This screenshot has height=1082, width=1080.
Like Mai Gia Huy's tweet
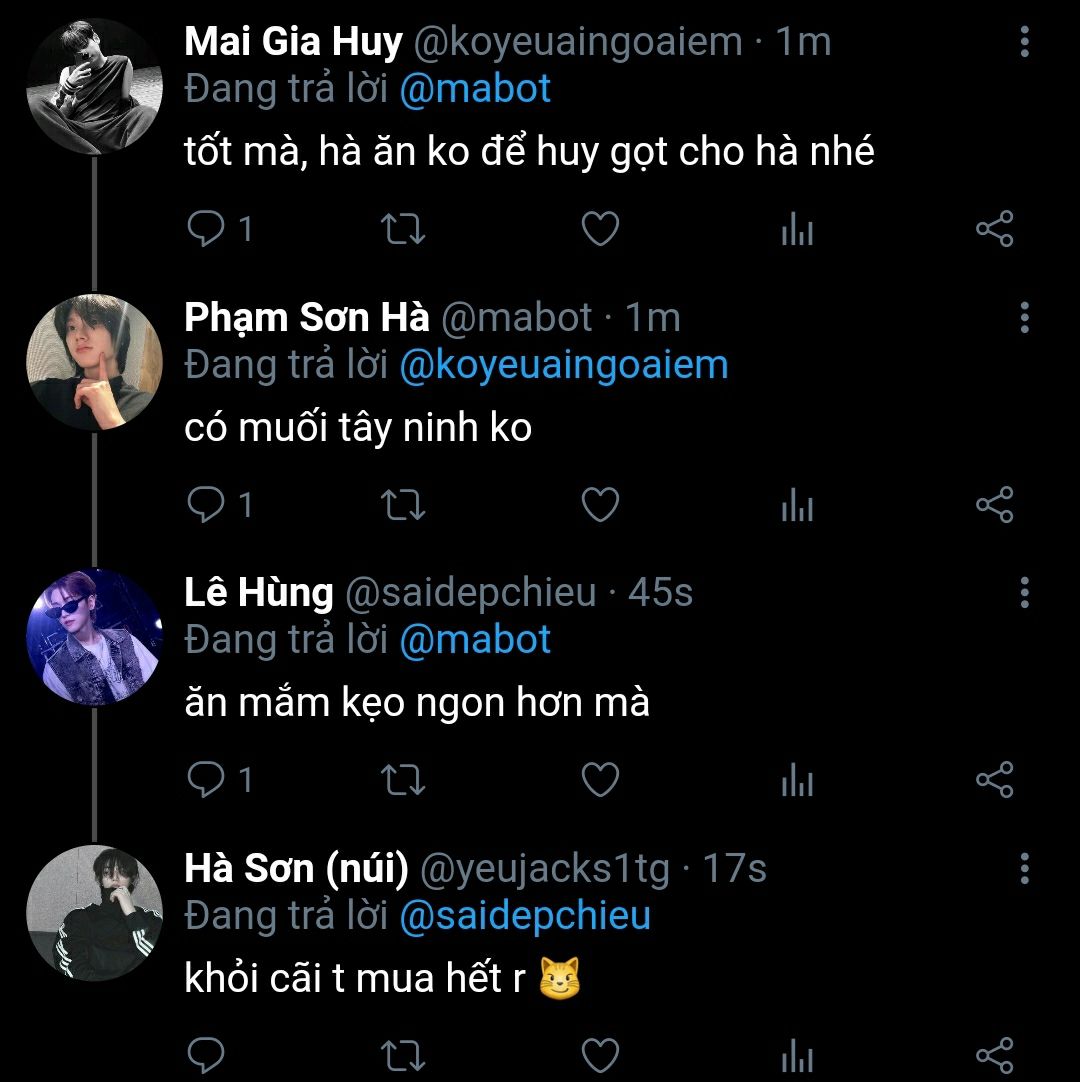(x=600, y=230)
